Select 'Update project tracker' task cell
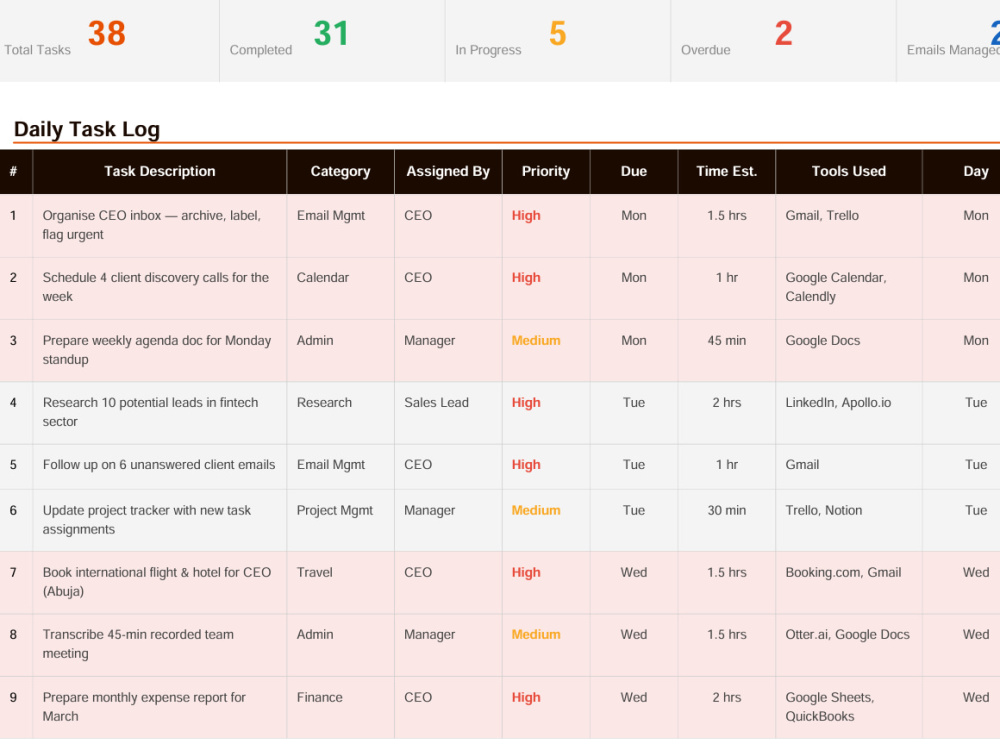The image size is (1000, 750). click(x=159, y=520)
